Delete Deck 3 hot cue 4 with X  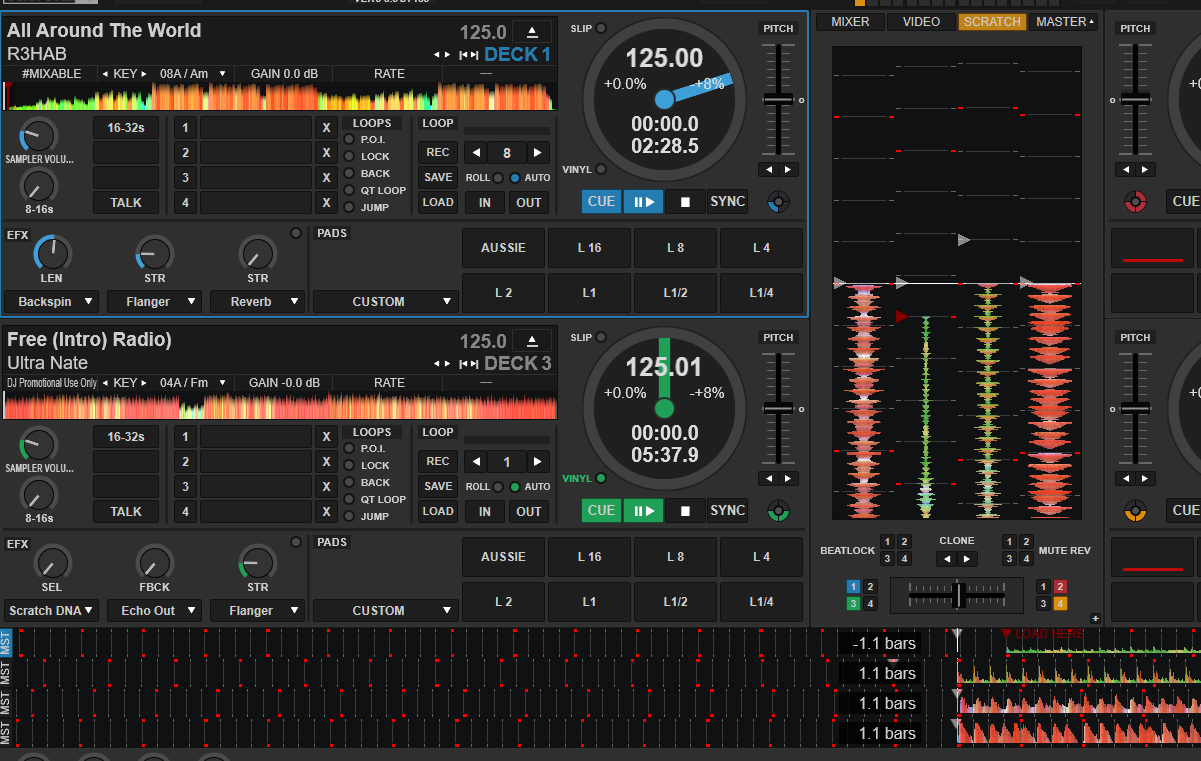click(x=326, y=512)
